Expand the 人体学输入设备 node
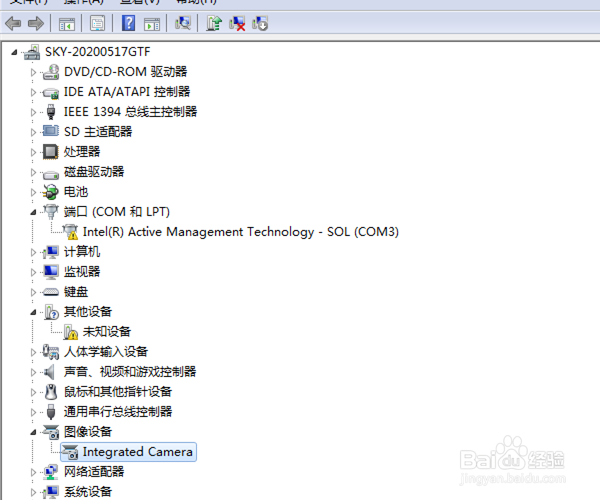Viewport: 600px width, 500px height. (x=33, y=352)
